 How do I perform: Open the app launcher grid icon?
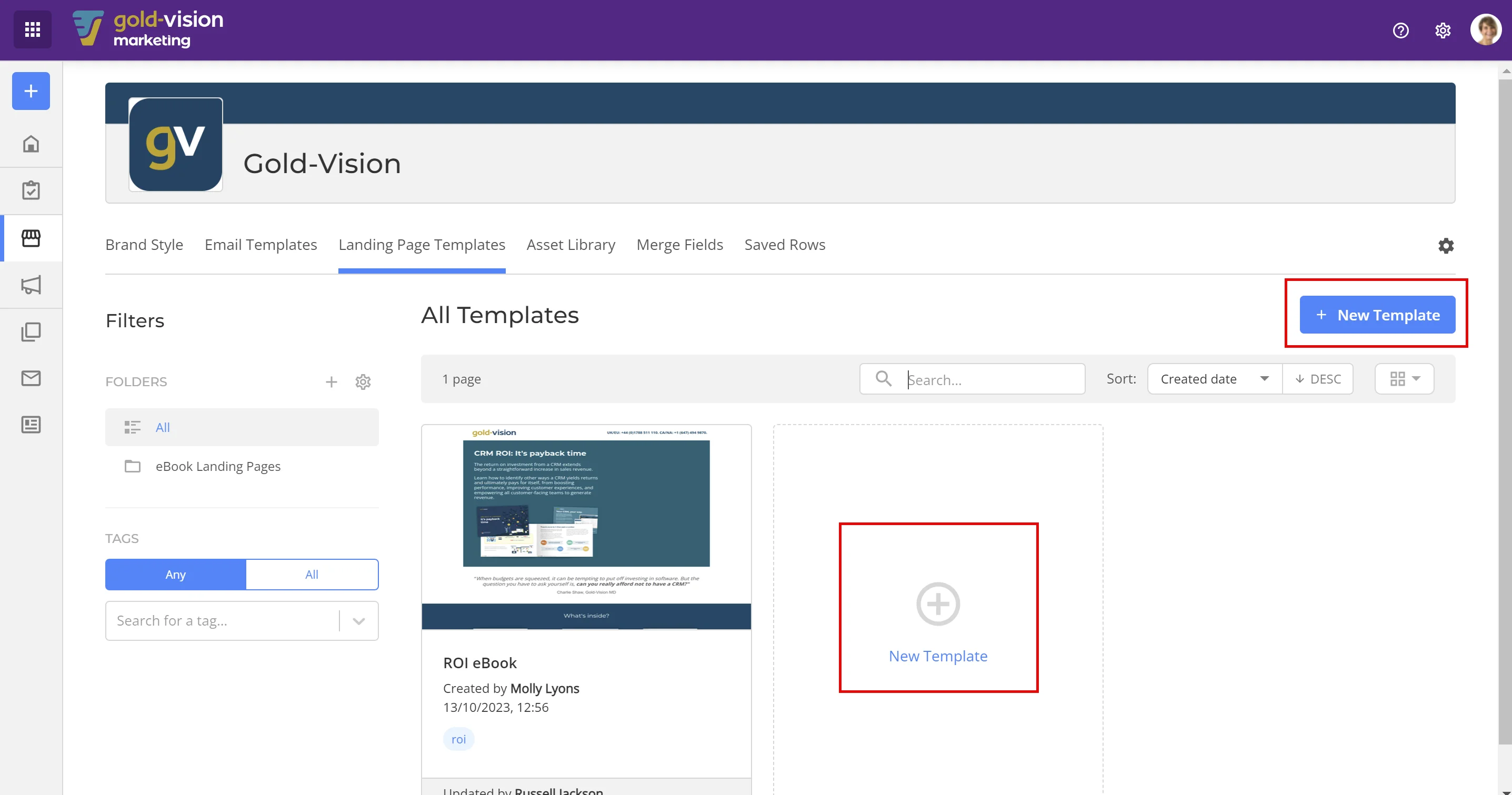pyautogui.click(x=32, y=29)
